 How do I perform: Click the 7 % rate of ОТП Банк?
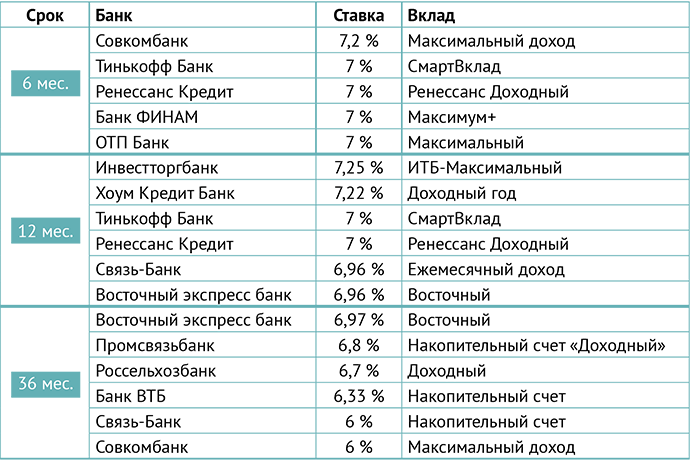(358, 142)
